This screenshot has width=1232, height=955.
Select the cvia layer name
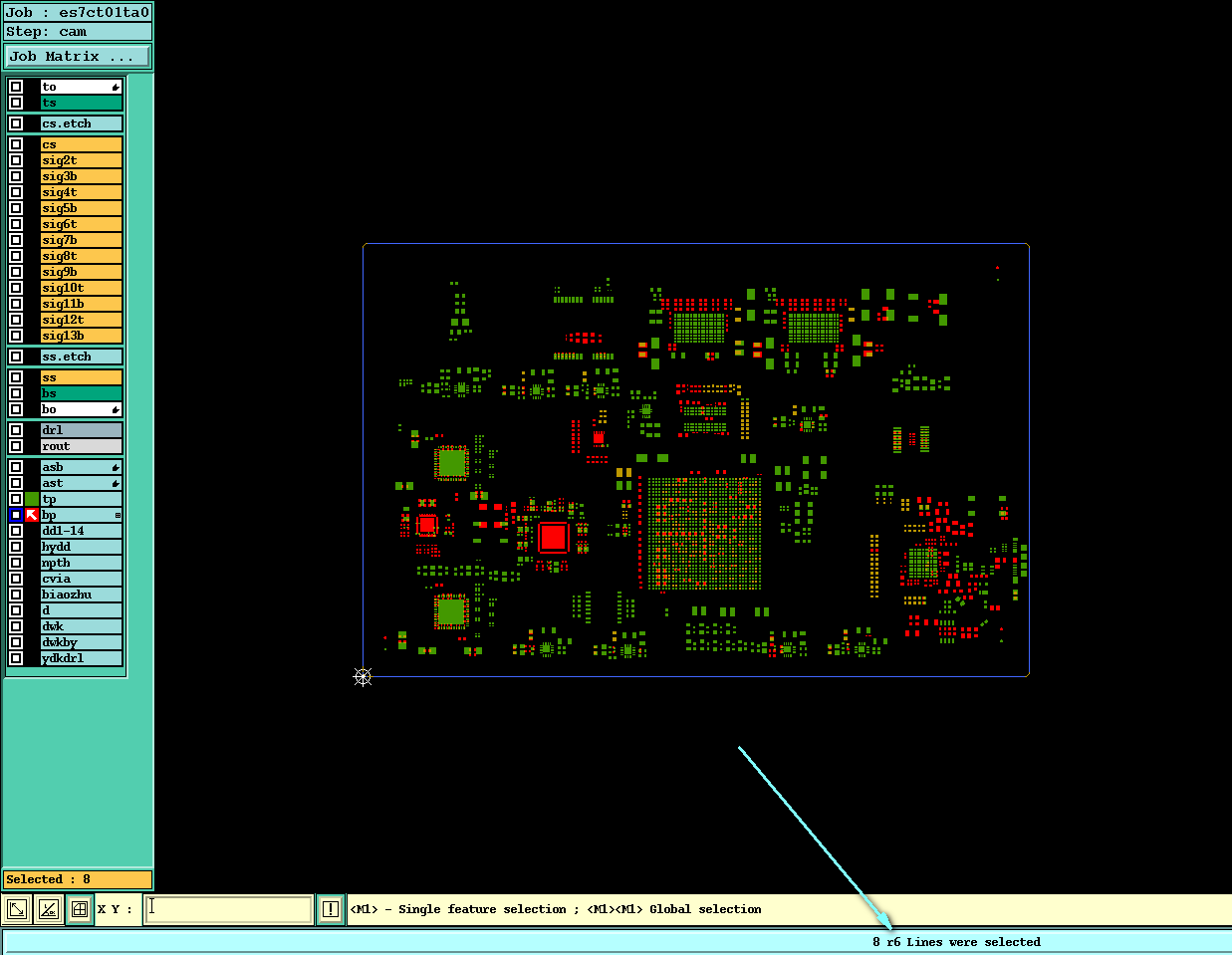pyautogui.click(x=82, y=579)
